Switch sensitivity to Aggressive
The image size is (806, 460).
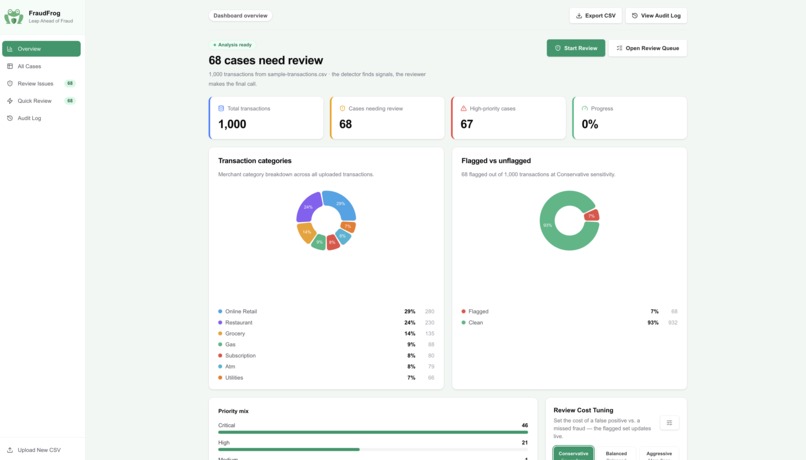[x=659, y=453]
